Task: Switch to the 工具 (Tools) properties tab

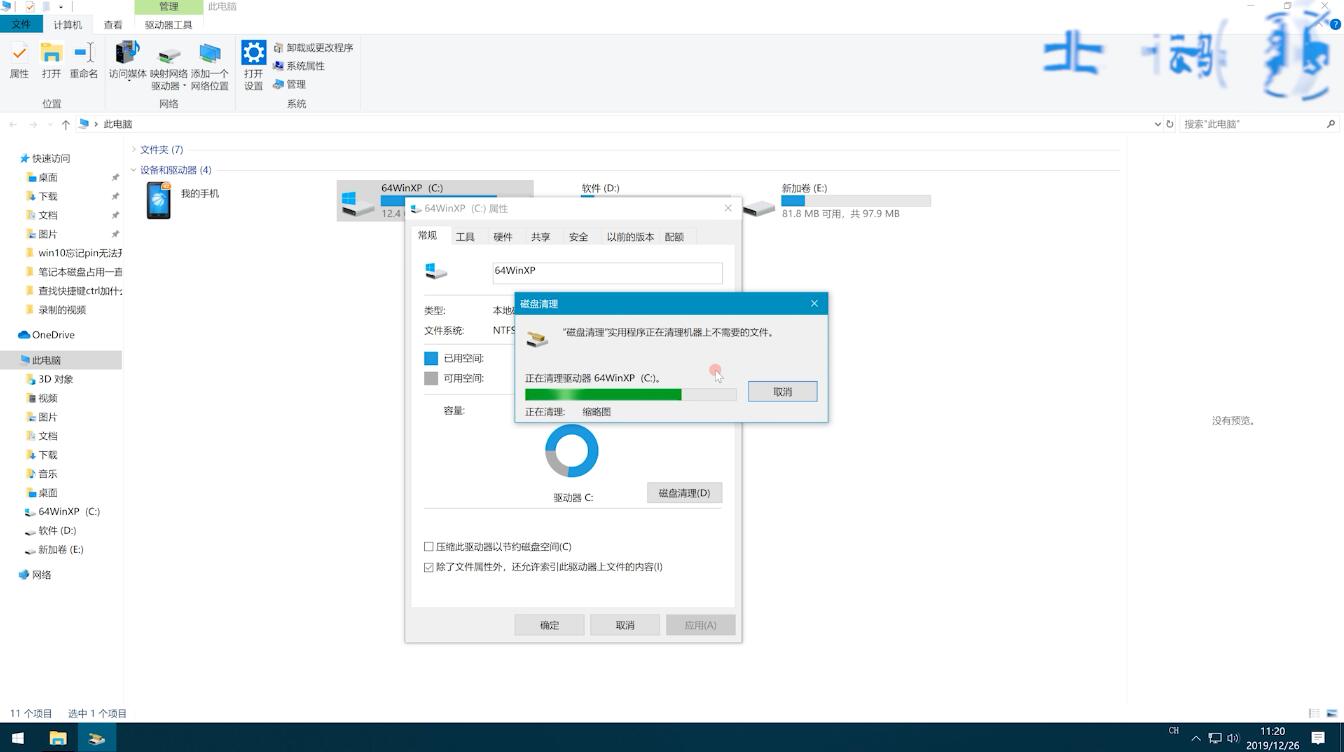Action: pos(465,237)
